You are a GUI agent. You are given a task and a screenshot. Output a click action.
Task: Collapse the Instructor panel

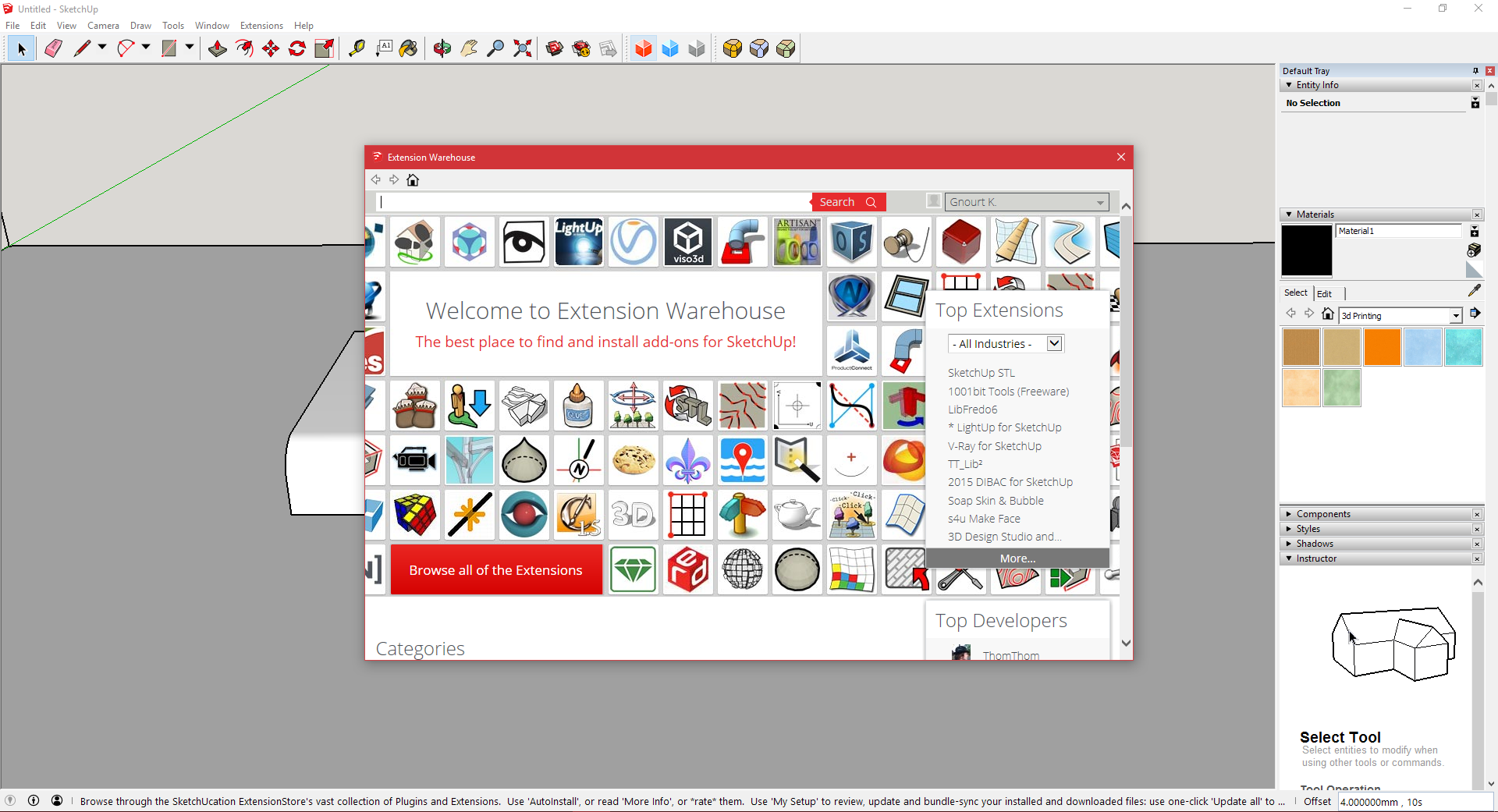coord(1288,558)
